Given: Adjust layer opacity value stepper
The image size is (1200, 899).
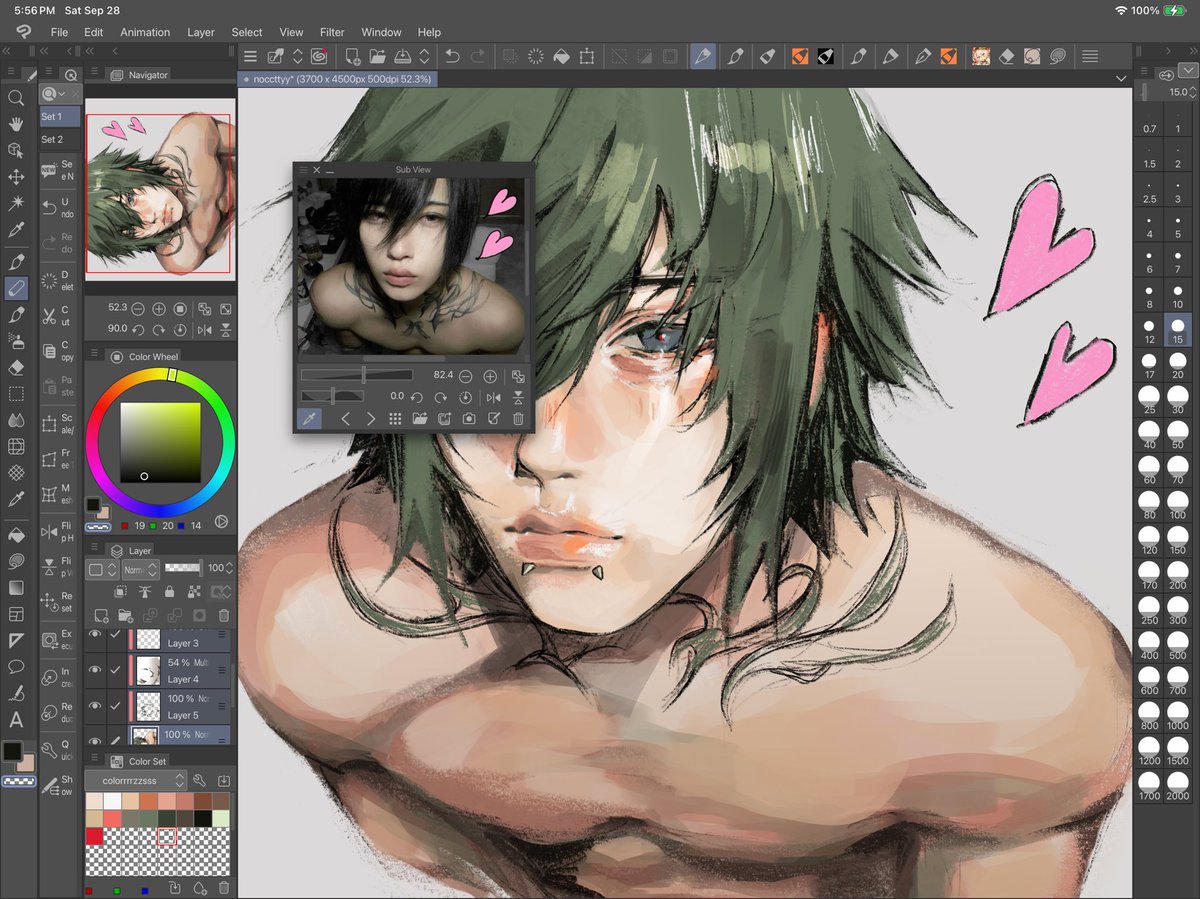Looking at the screenshot, I should (x=230, y=568).
